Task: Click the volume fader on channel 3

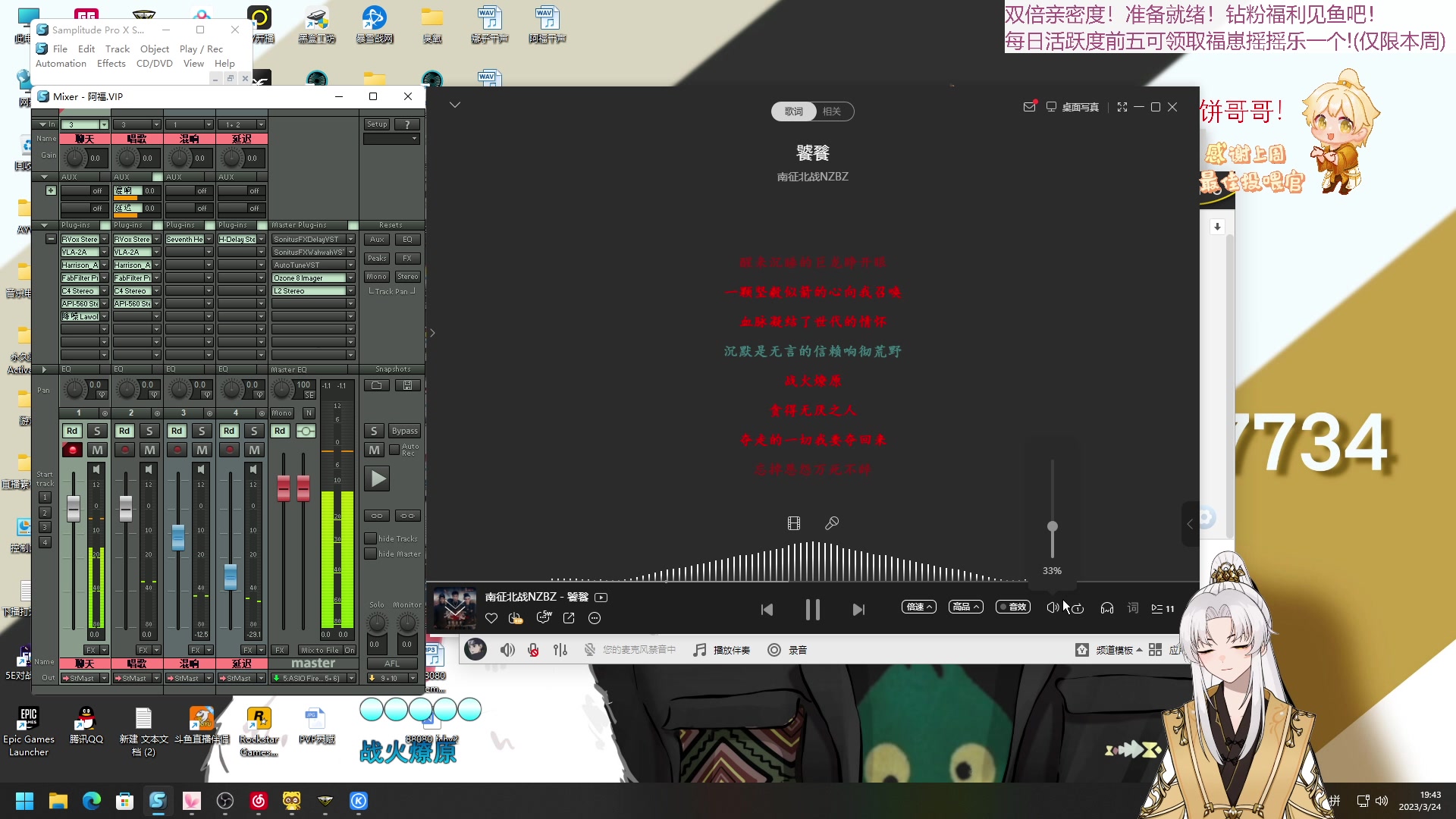Action: point(178,538)
